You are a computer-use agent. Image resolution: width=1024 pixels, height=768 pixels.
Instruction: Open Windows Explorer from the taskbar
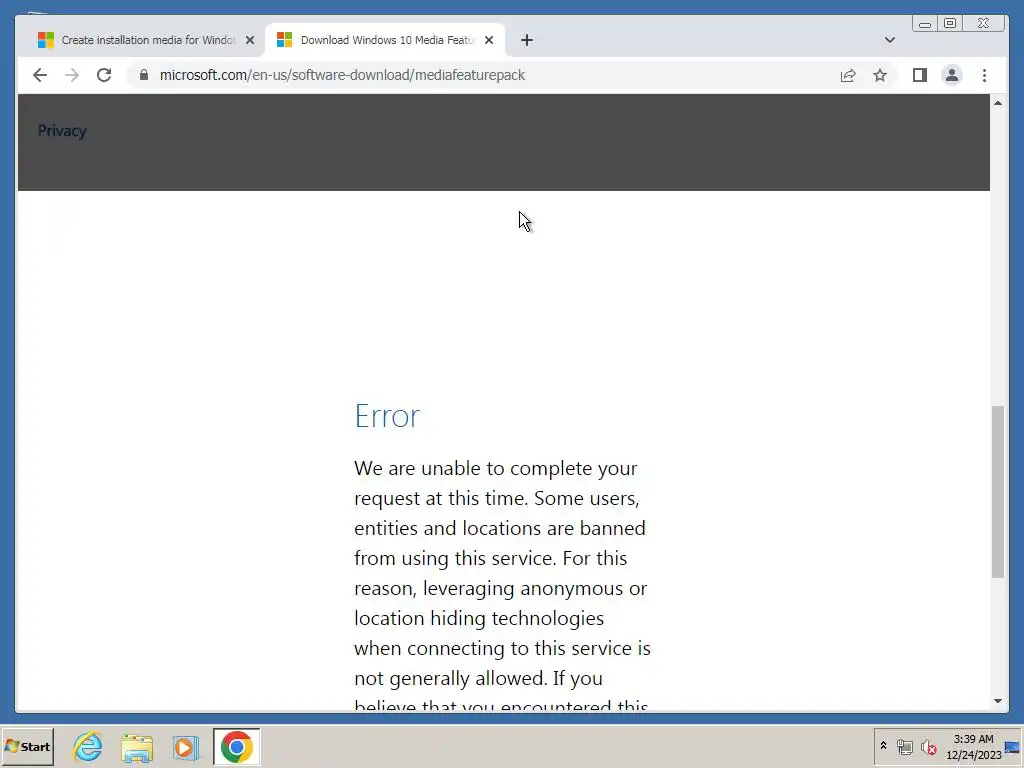tap(136, 746)
